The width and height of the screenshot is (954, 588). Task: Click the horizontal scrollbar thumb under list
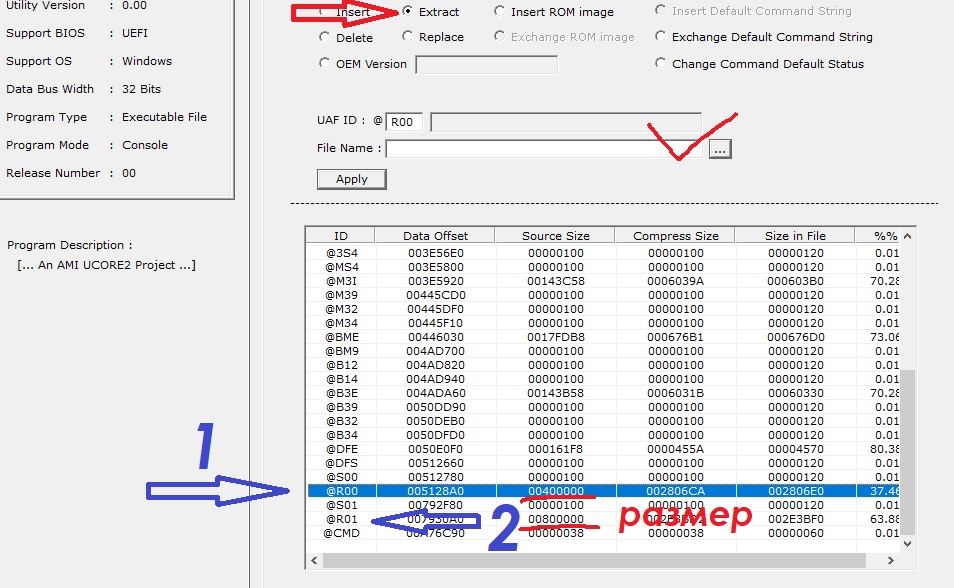click(x=594, y=560)
